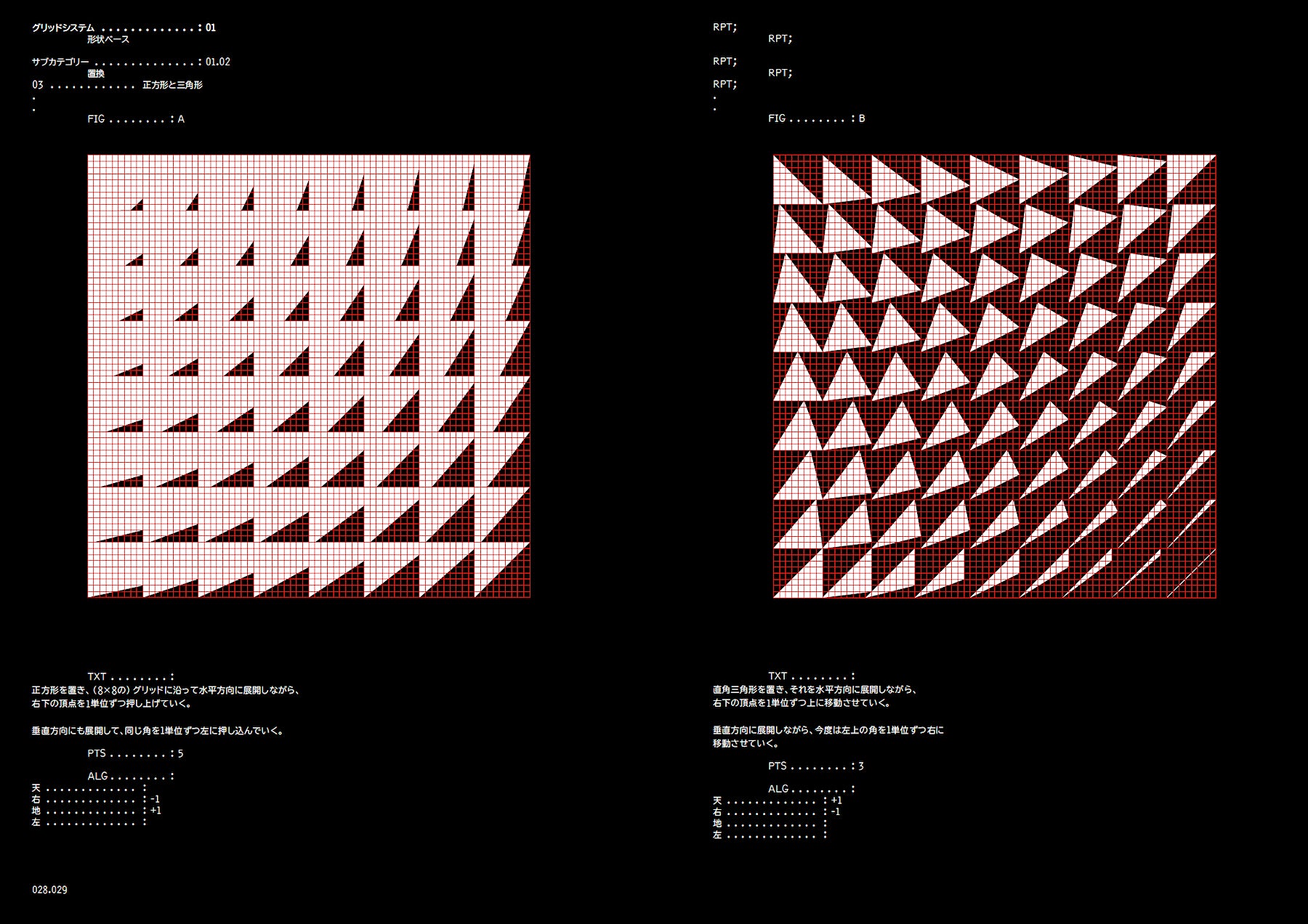Click the 地 +1 algorithm row

pyautogui.click(x=96, y=811)
